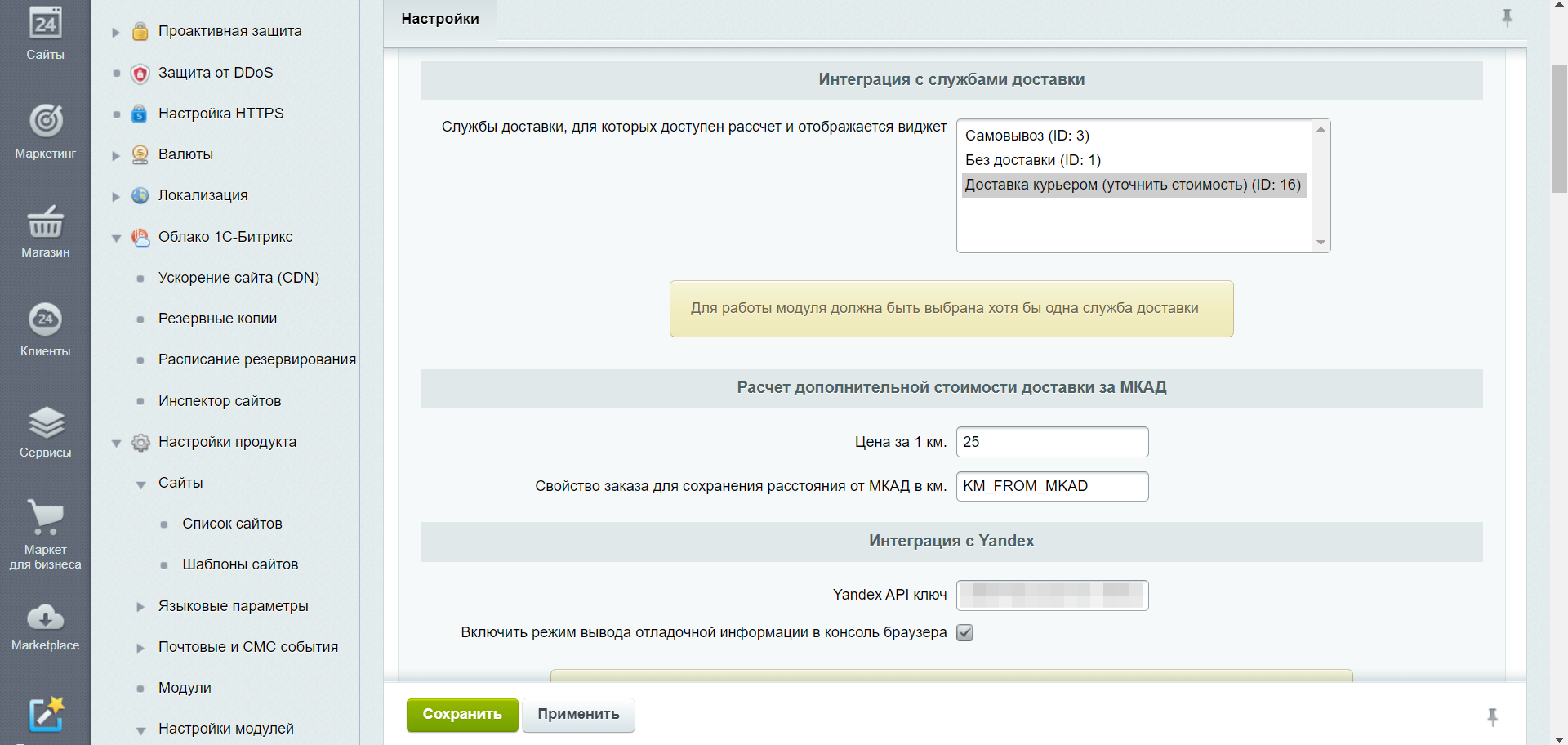Collapse the Настройки продукта tree node
The width and height of the screenshot is (1568, 745).
pyautogui.click(x=116, y=443)
